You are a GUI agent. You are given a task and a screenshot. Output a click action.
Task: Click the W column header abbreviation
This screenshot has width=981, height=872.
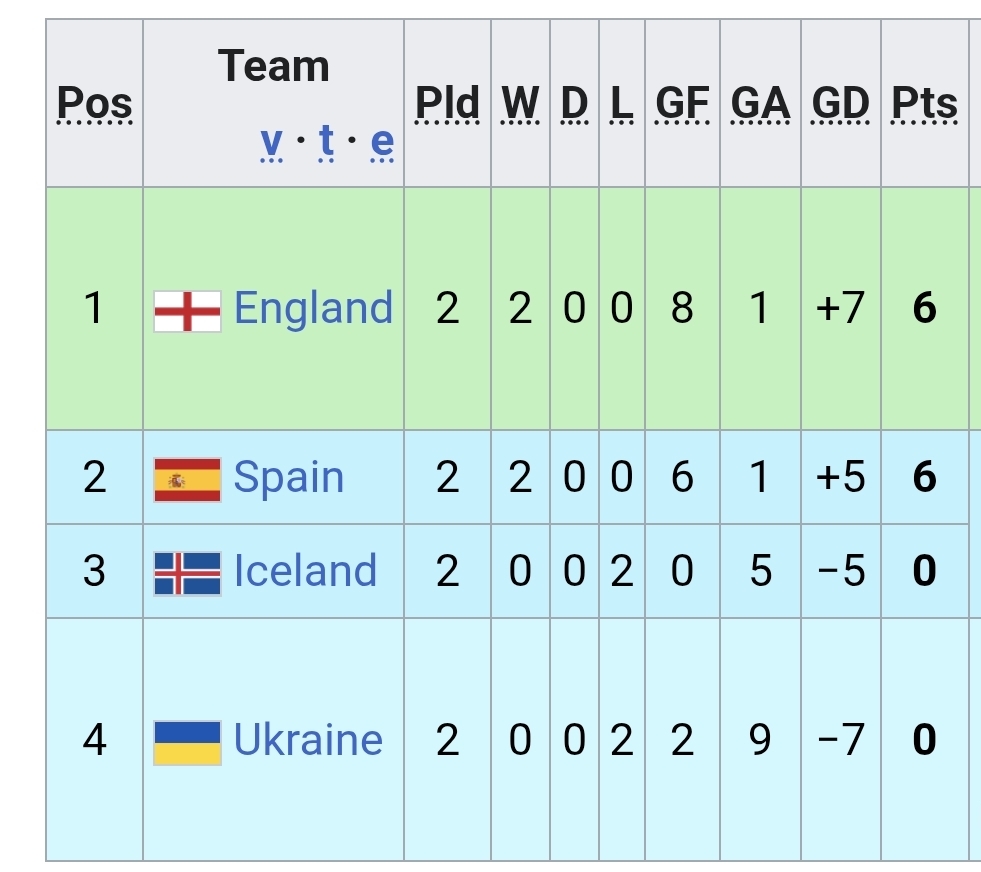tap(520, 103)
